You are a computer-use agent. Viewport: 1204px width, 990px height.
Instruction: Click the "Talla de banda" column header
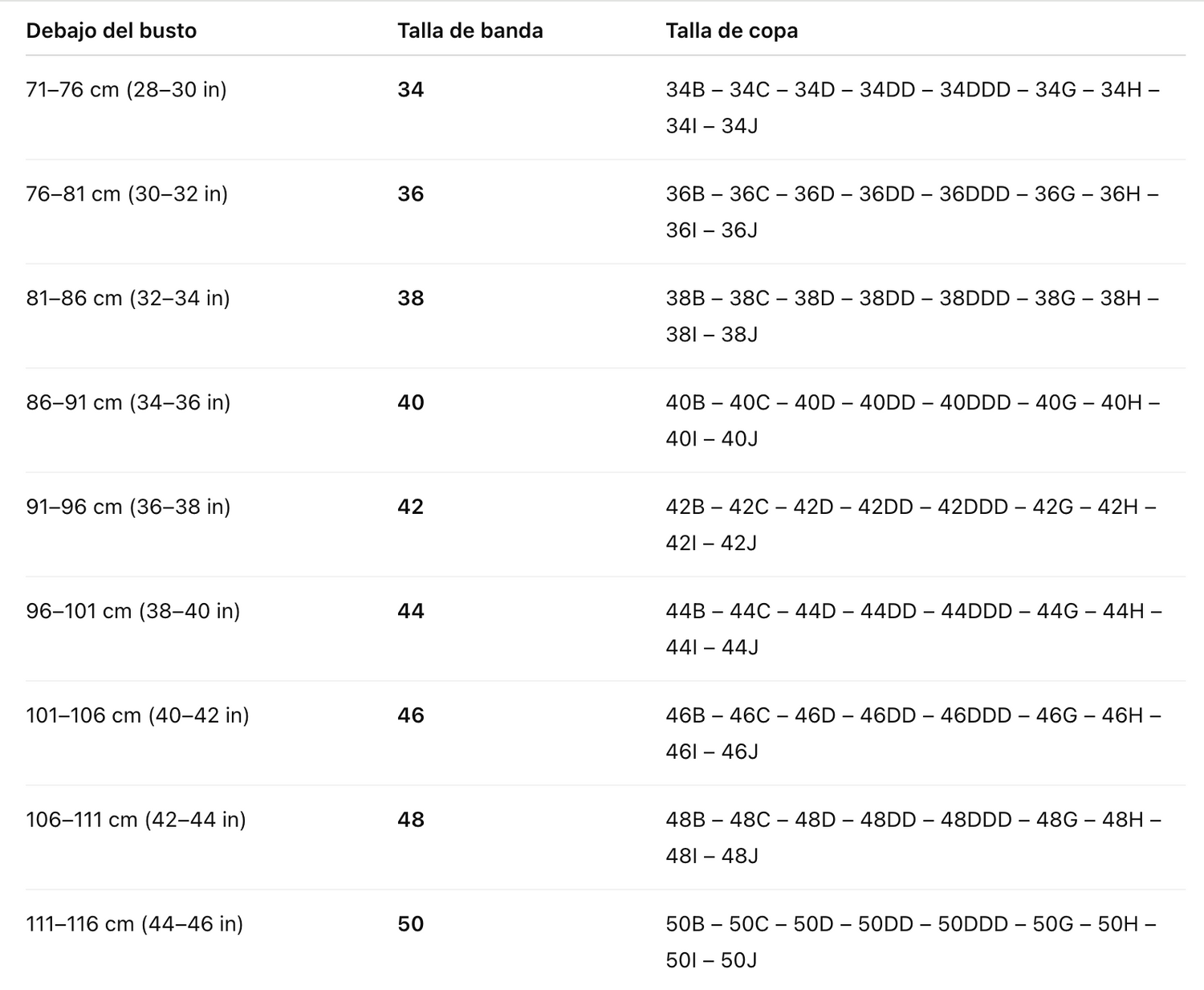coord(470,31)
